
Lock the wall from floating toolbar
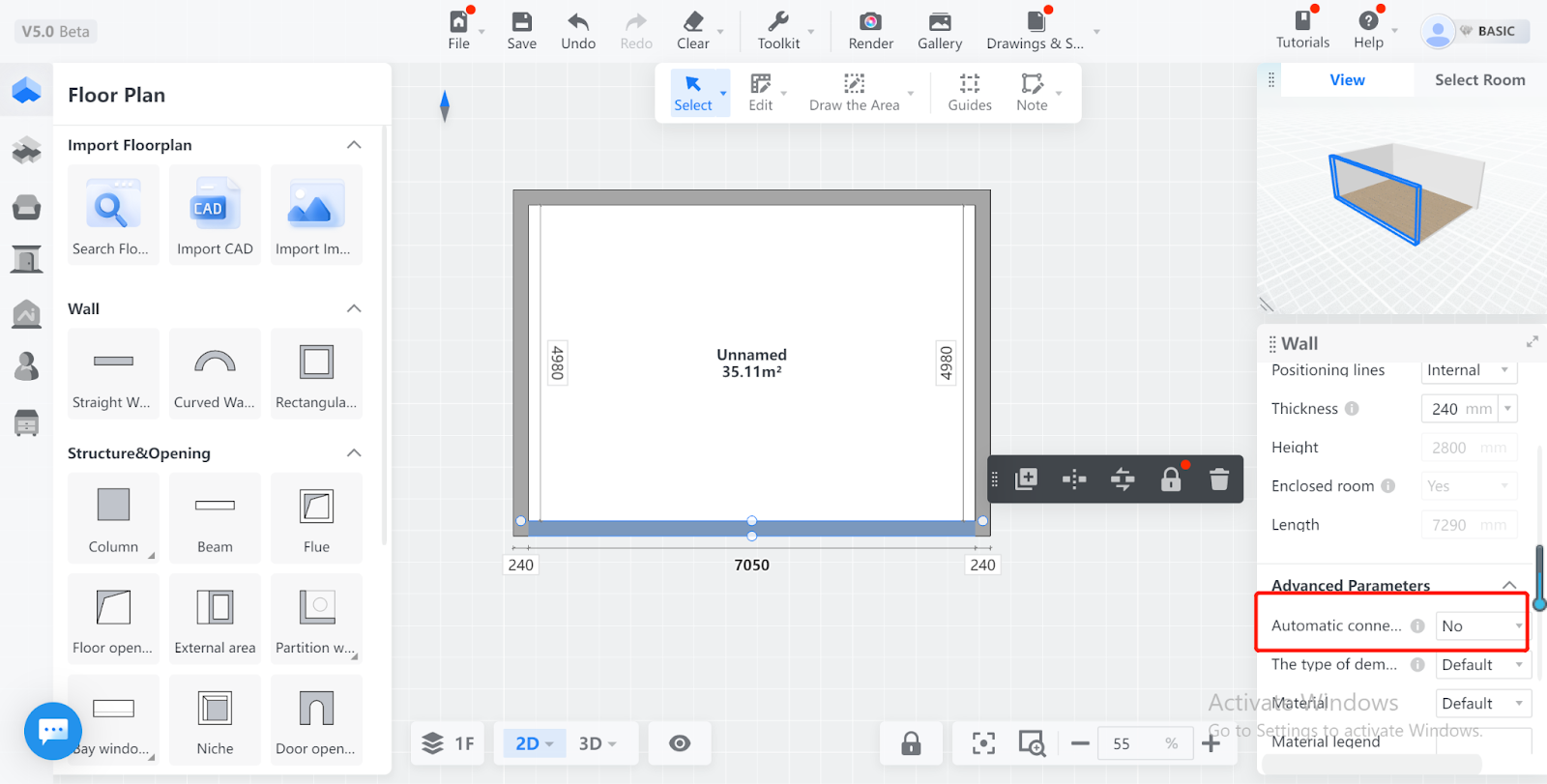point(1170,479)
